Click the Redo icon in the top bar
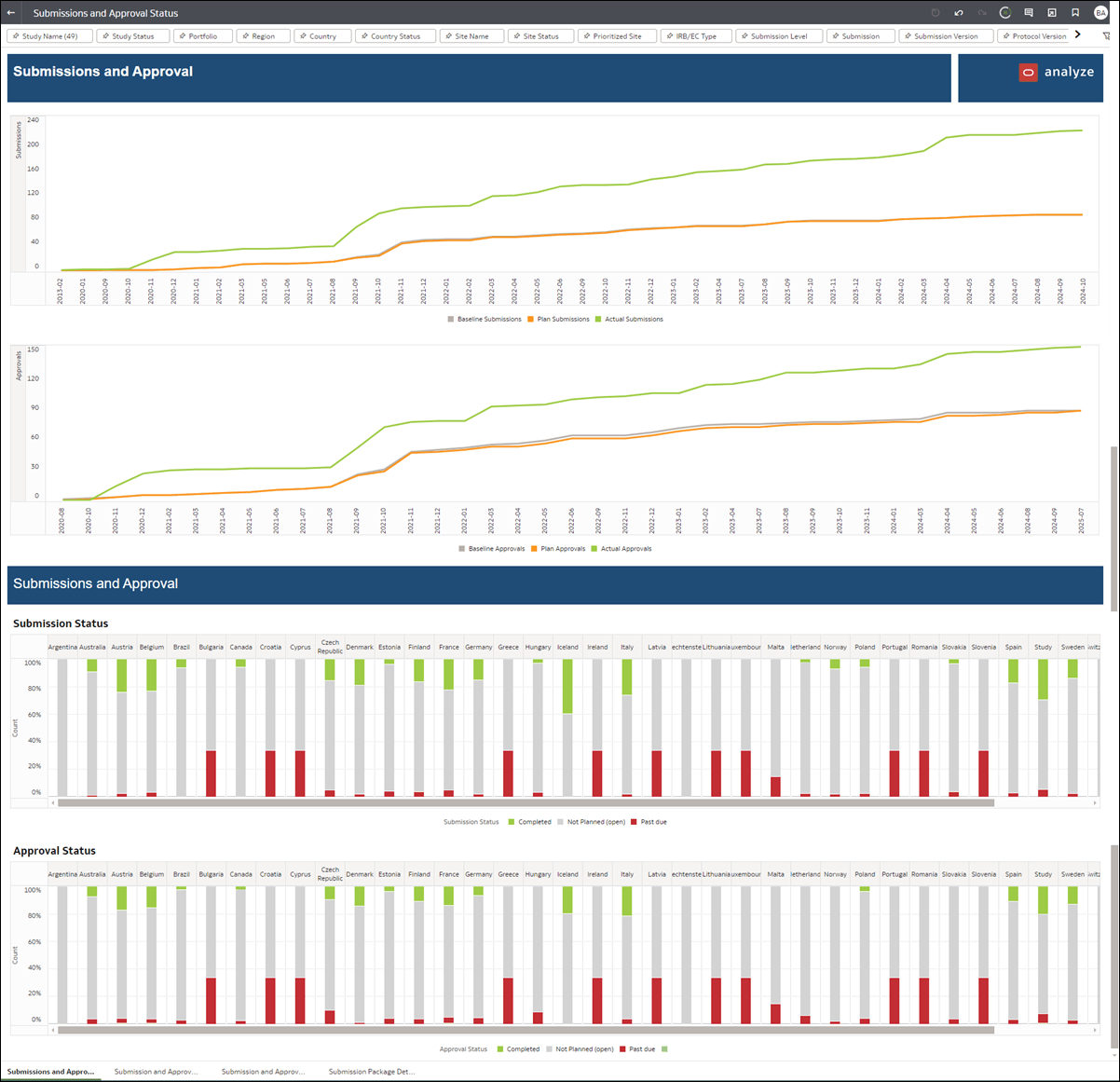This screenshot has width=1120, height=1082. pyautogui.click(x=981, y=12)
